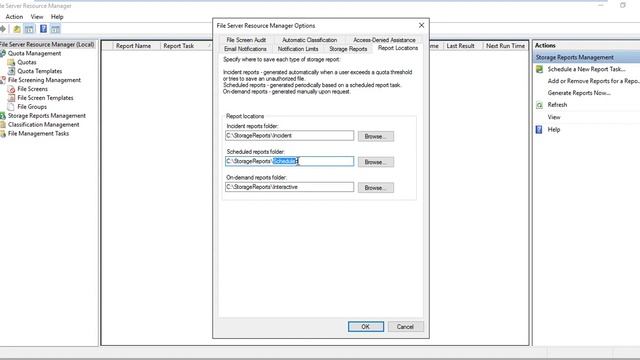
Task: Browse for the Incident reports folder
Action: point(376,136)
